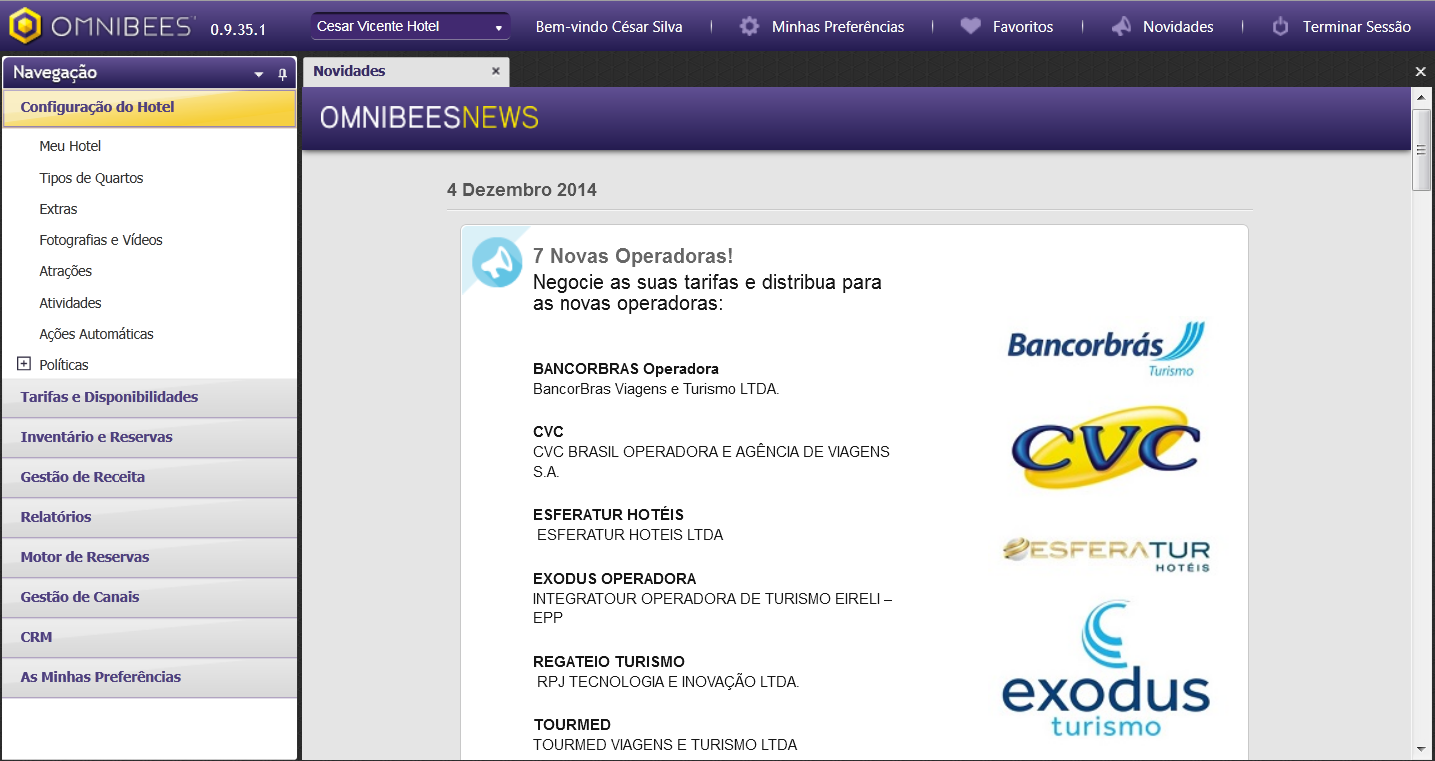Click the Omnibees hexagon logo
Viewport: 1435px width, 761px height.
coord(25,26)
